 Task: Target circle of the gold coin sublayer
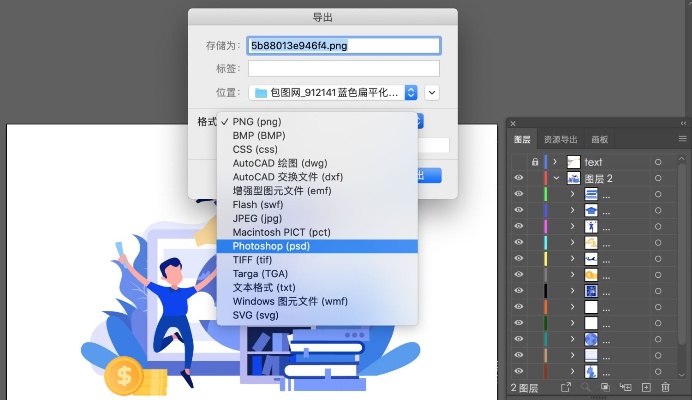point(658,275)
